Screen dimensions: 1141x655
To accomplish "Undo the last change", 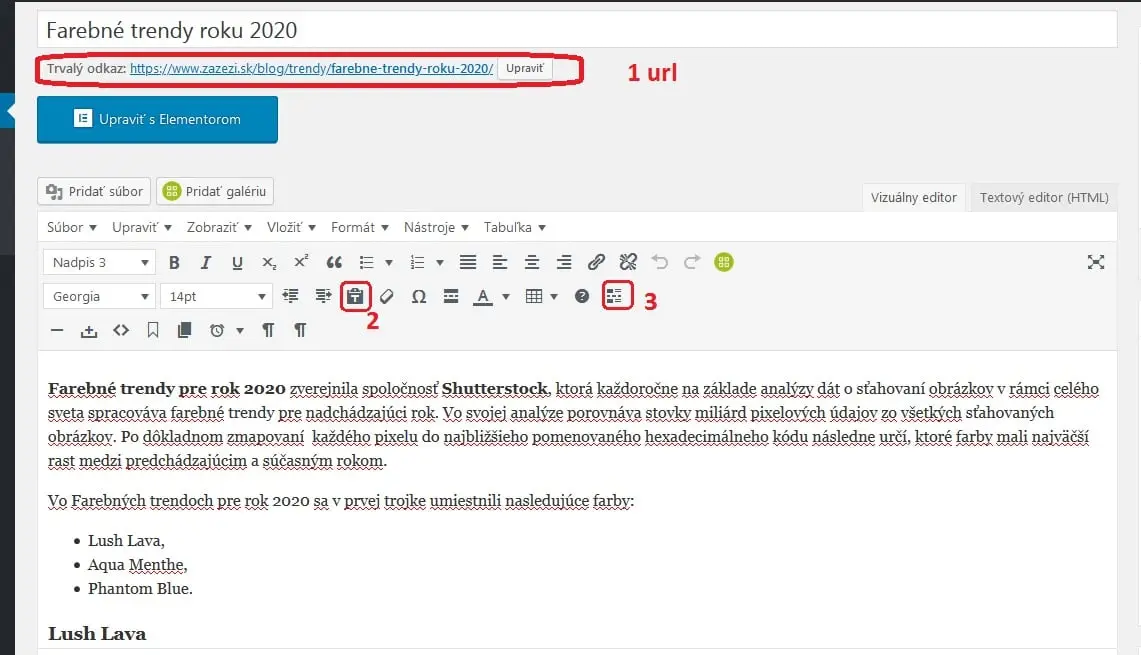I will point(660,263).
